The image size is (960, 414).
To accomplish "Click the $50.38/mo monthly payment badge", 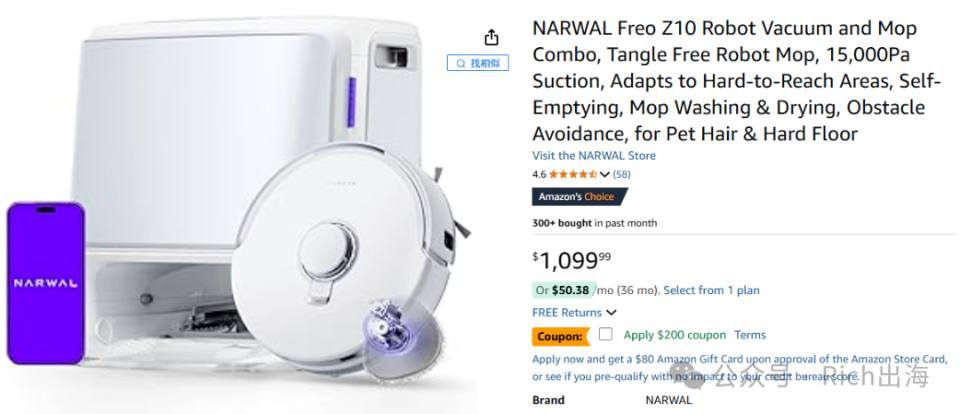I will tap(563, 290).
